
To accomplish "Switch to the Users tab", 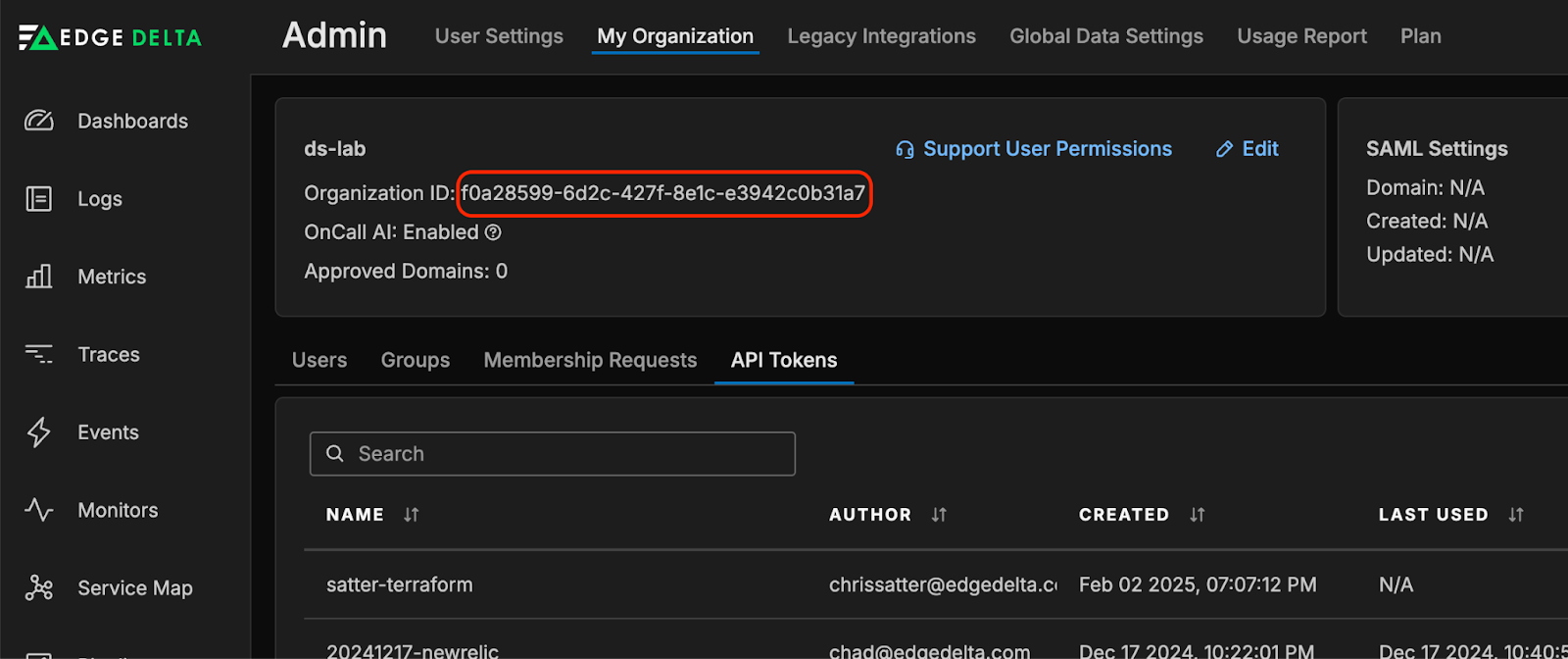I will pos(319,360).
